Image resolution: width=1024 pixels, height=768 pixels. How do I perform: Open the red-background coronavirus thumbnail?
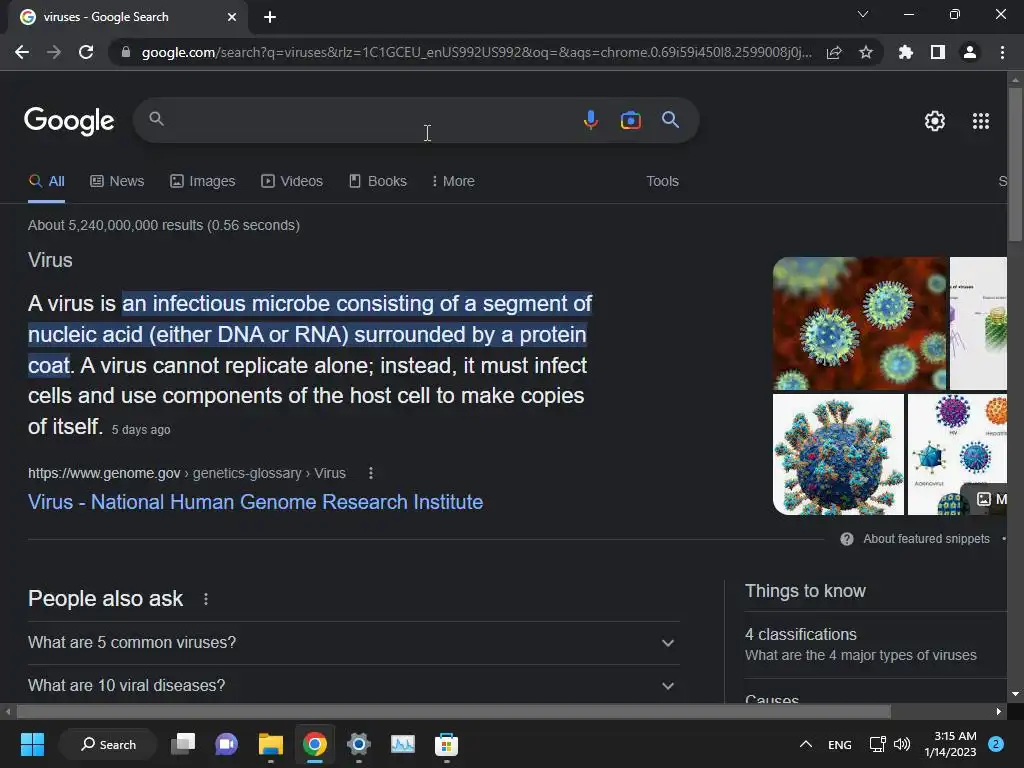[859, 323]
